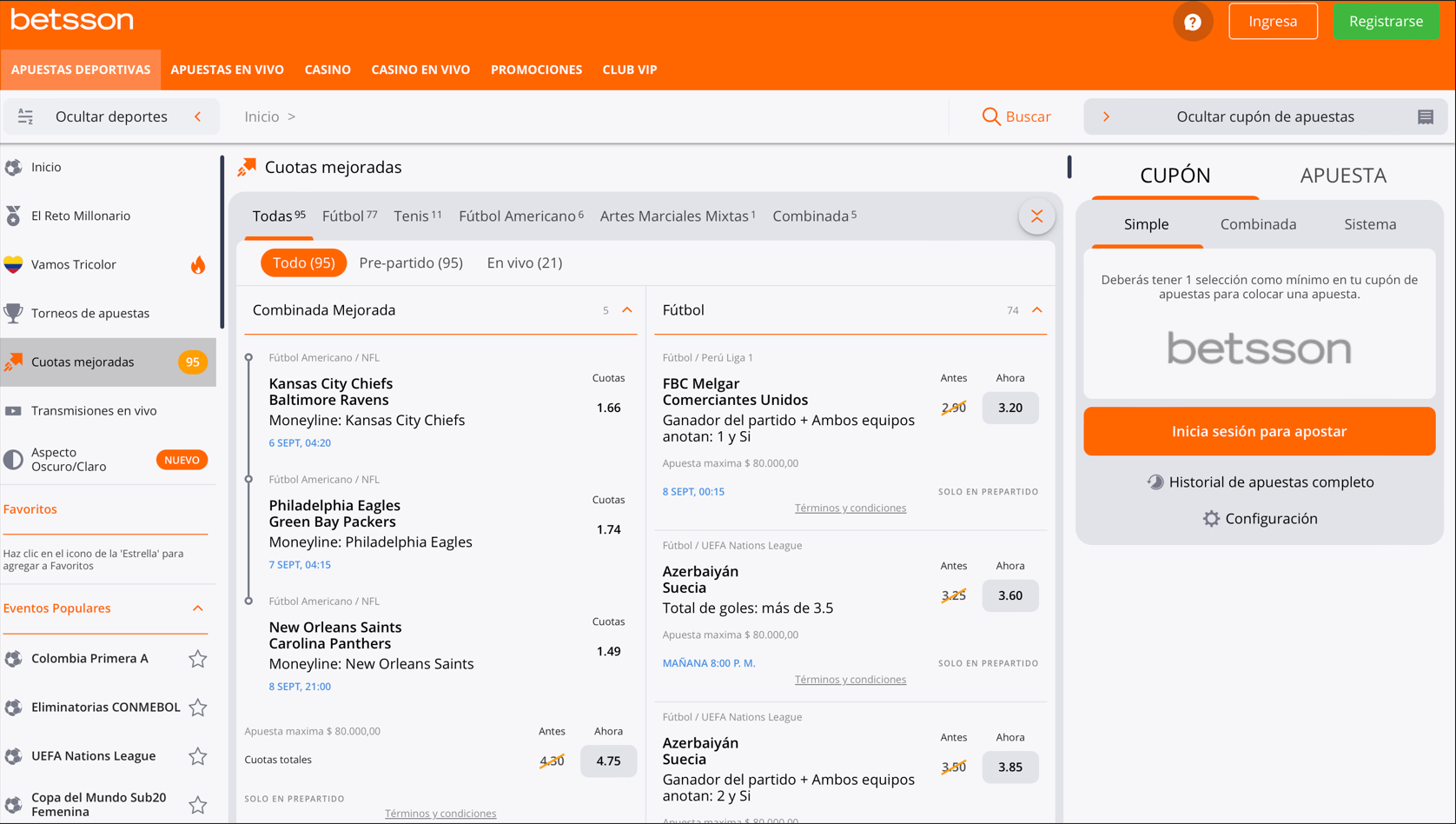
Task: Select the Pre-partido (95) filter
Action: (411, 262)
